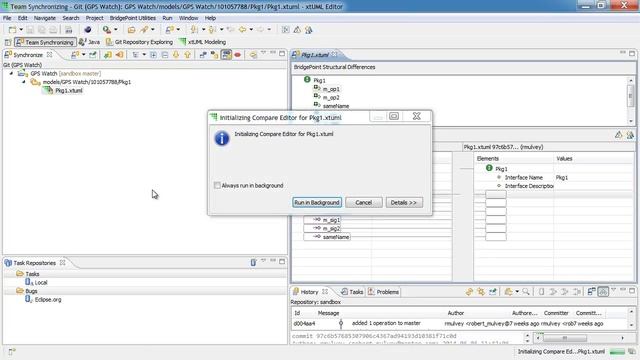Screen dimensions: 640x360
Task: Open the Window menu
Action: pos(189,18)
